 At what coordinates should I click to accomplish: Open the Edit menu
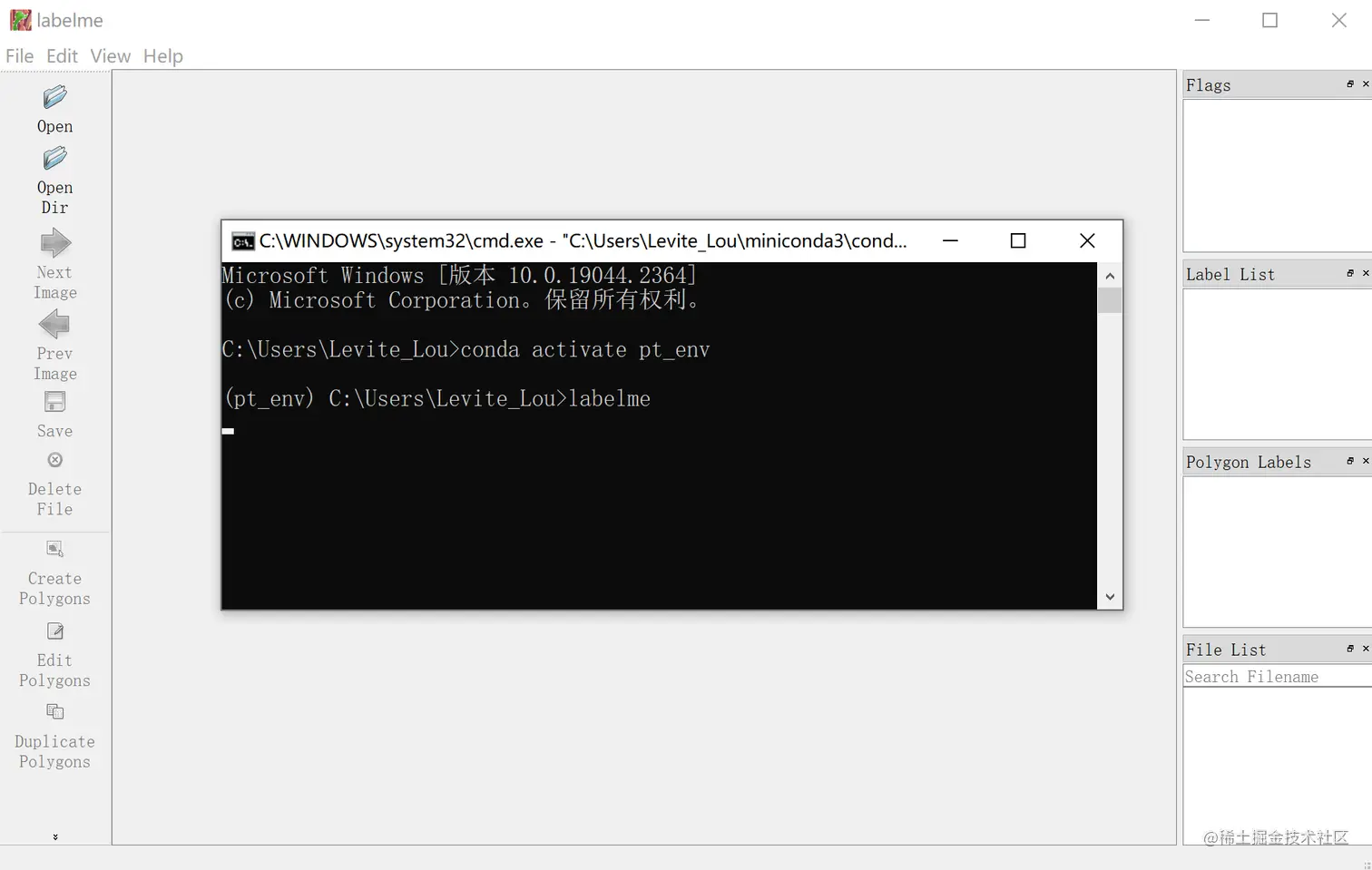click(62, 56)
